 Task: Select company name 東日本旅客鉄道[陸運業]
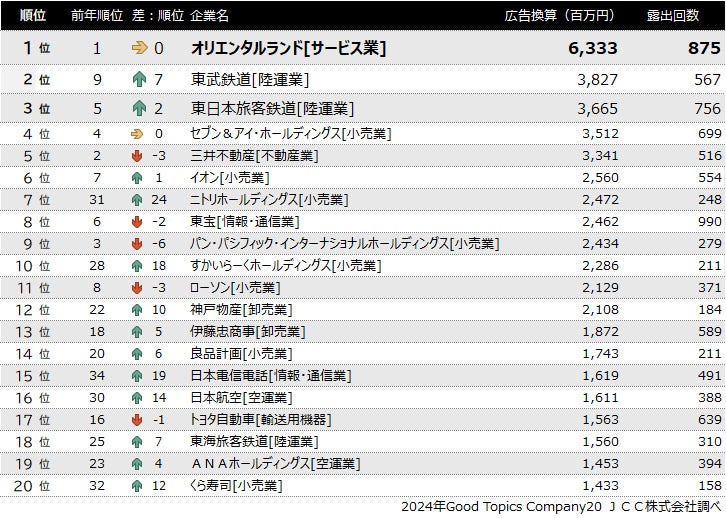272,108
